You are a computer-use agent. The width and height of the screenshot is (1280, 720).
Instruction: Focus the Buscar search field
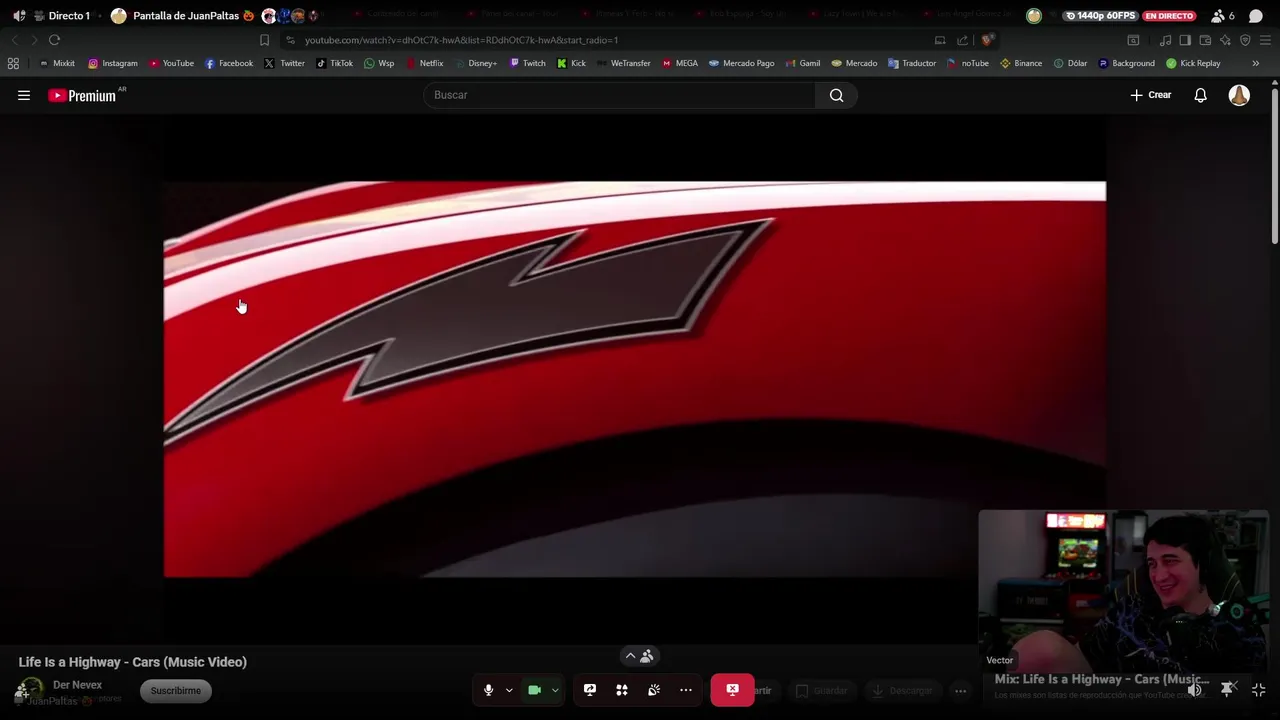[620, 95]
